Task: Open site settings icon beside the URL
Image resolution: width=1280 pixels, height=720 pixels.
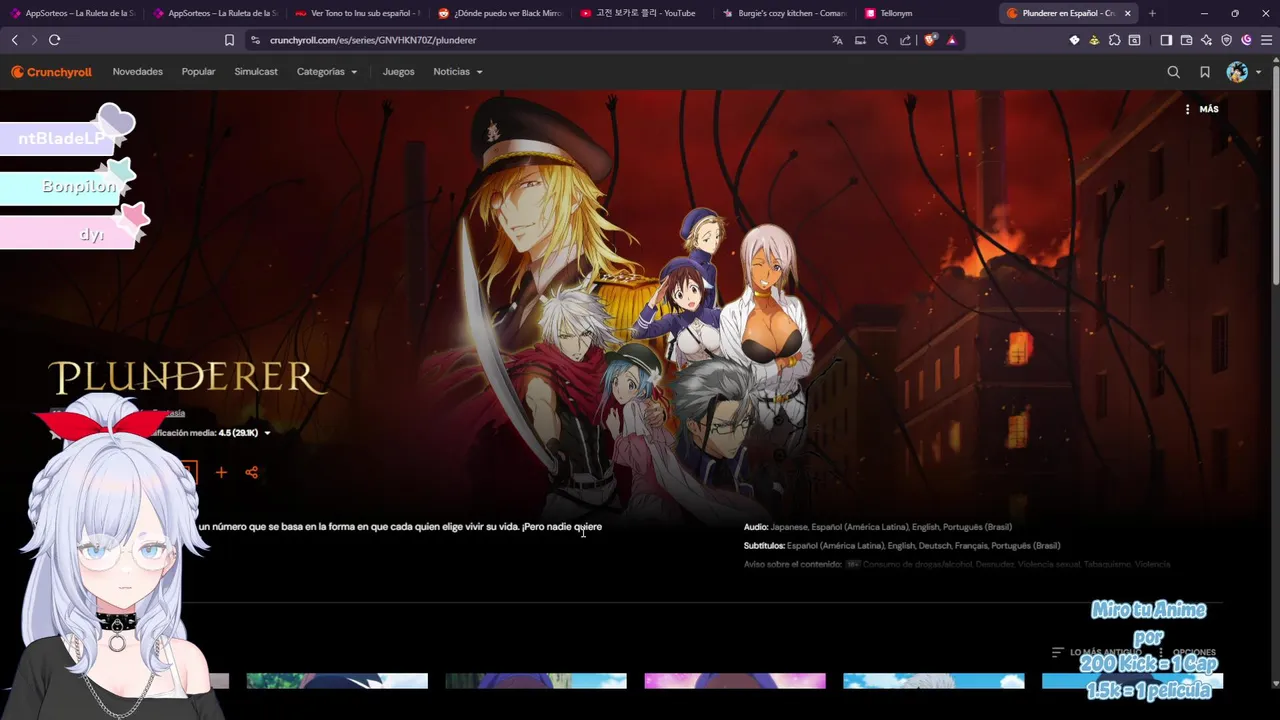Action: point(255,40)
